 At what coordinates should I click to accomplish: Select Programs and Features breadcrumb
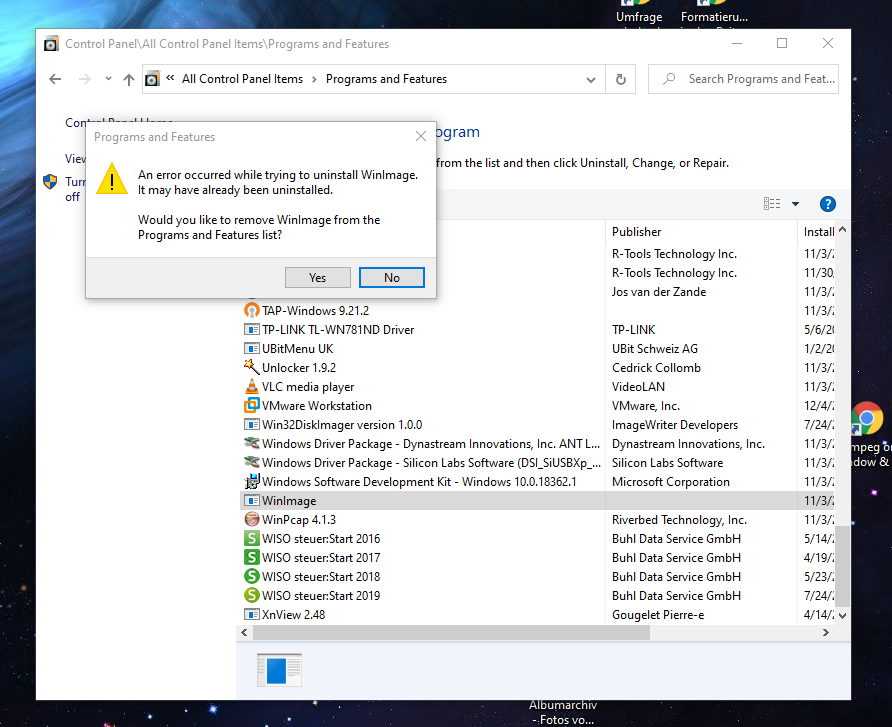pyautogui.click(x=386, y=79)
